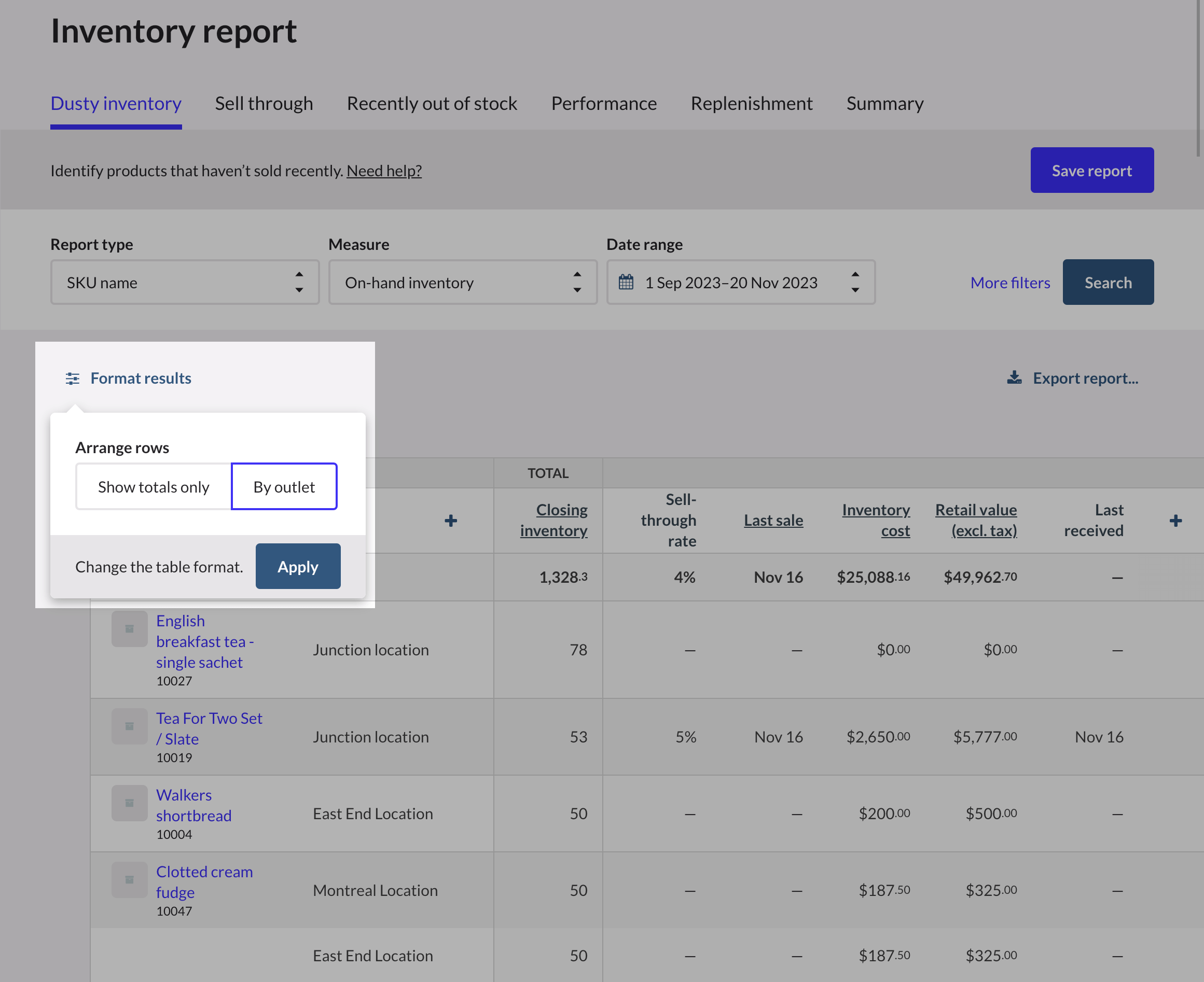The width and height of the screenshot is (1204, 982).
Task: Click plus icon after Last received column
Action: [x=1175, y=521]
